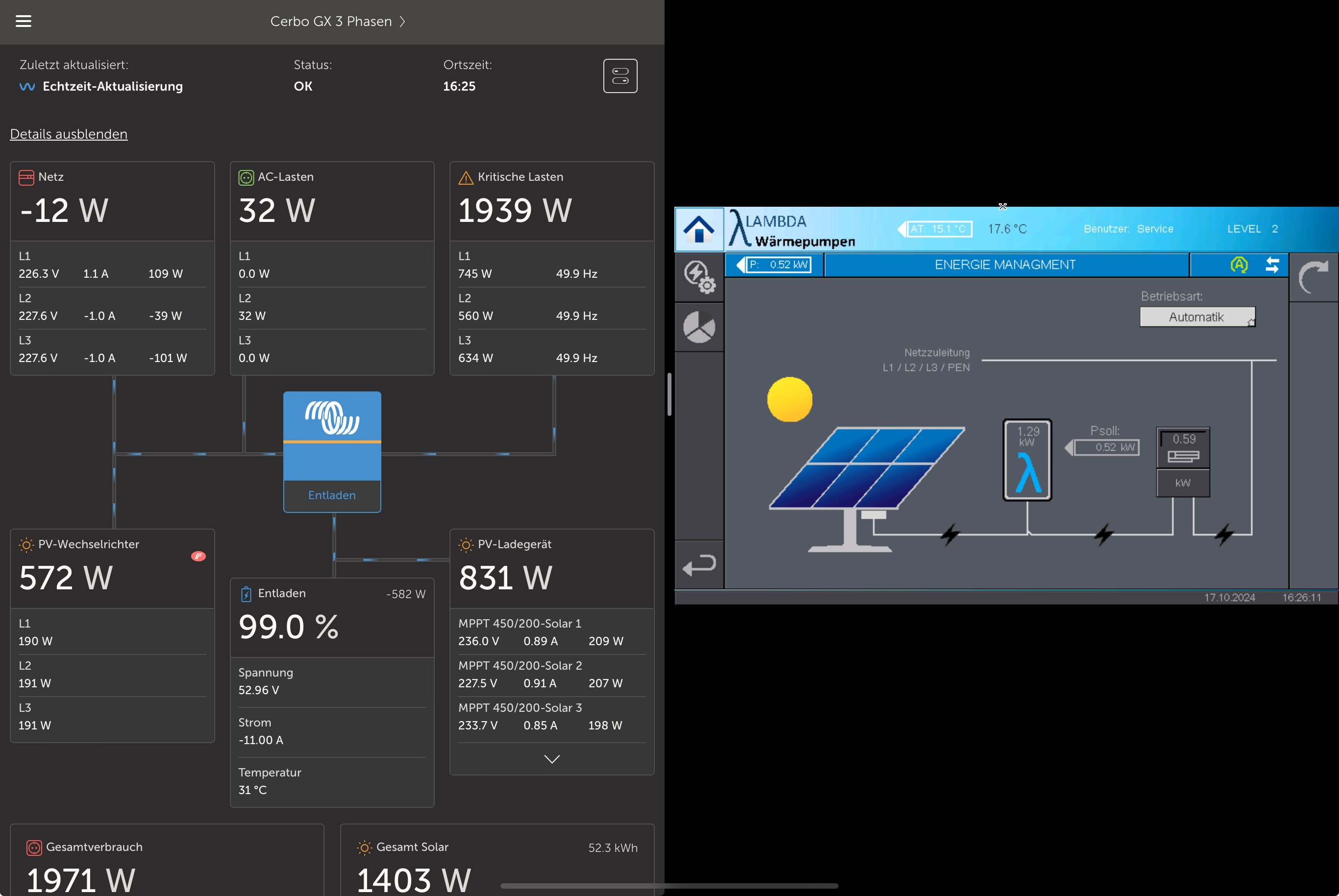This screenshot has width=1339, height=896.
Task: Click the Fronius badge on PV-Wechselrichter
Action: click(198, 556)
